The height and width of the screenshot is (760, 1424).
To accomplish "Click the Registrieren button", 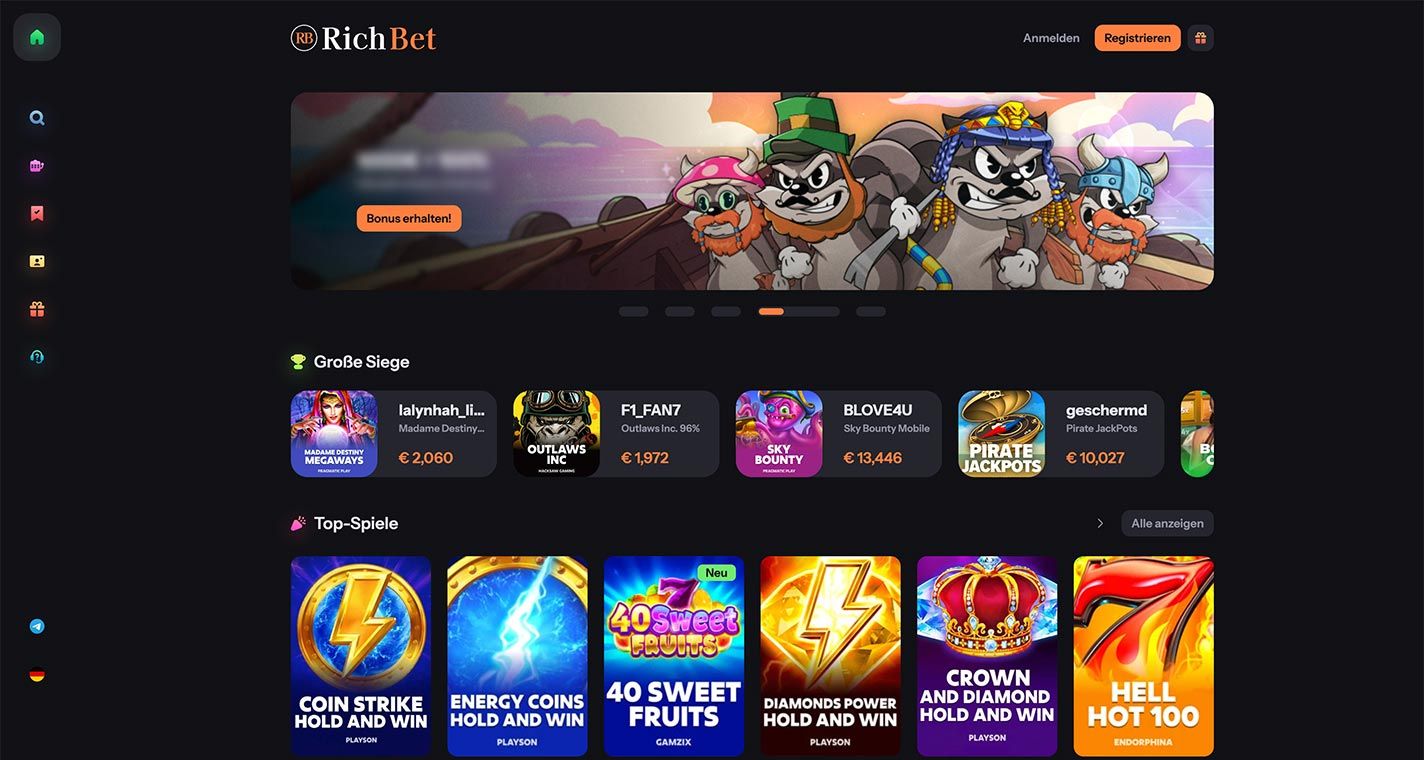I will click(x=1137, y=38).
